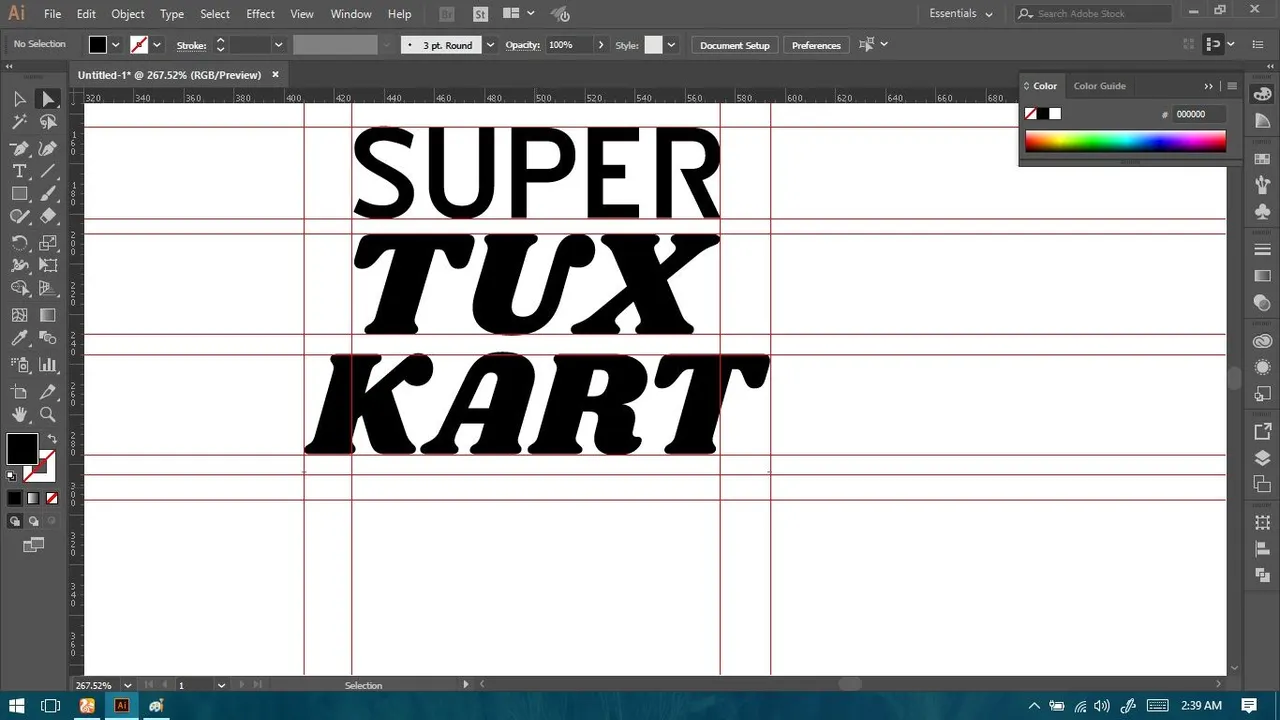Image resolution: width=1280 pixels, height=720 pixels.
Task: Pick the Line Segment tool
Action: coord(48,171)
